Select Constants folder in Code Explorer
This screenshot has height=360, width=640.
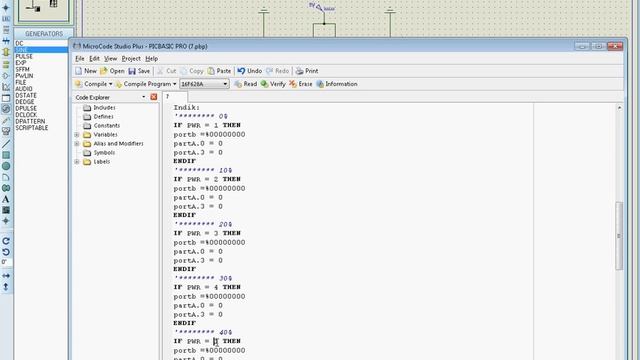pos(102,126)
